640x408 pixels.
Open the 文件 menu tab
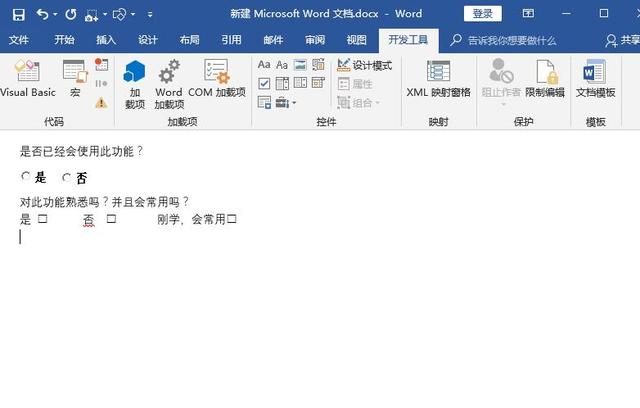(x=19, y=40)
